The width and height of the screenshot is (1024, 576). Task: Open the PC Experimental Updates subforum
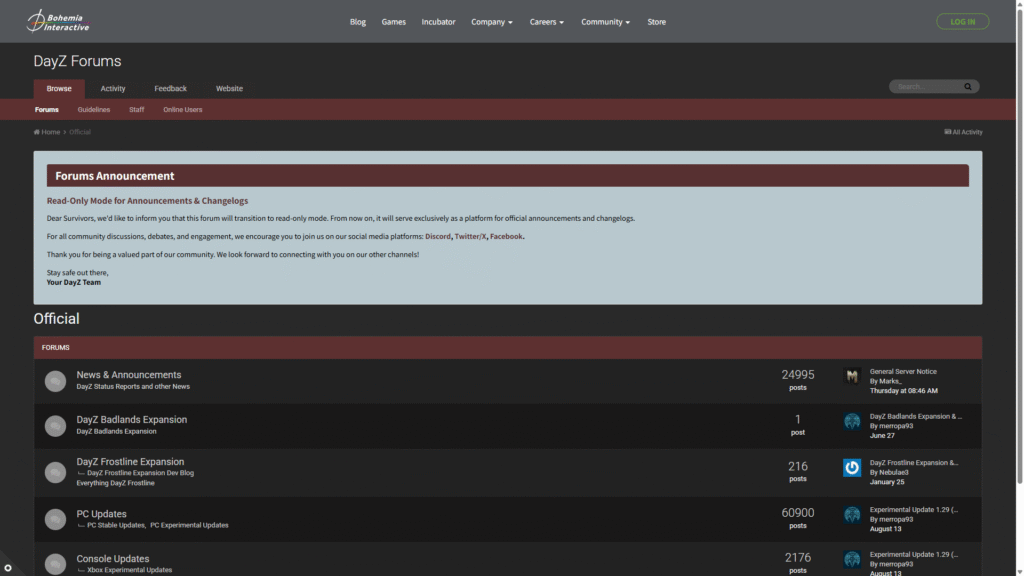click(189, 525)
